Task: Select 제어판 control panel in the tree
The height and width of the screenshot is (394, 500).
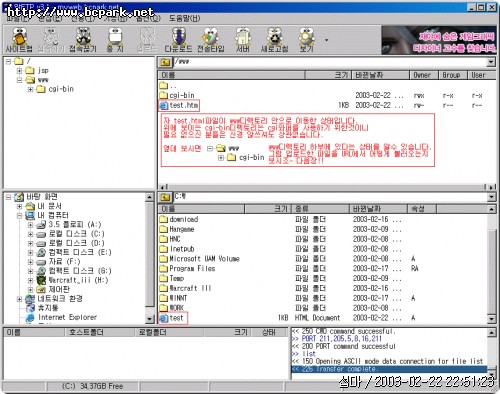Action: (59, 290)
